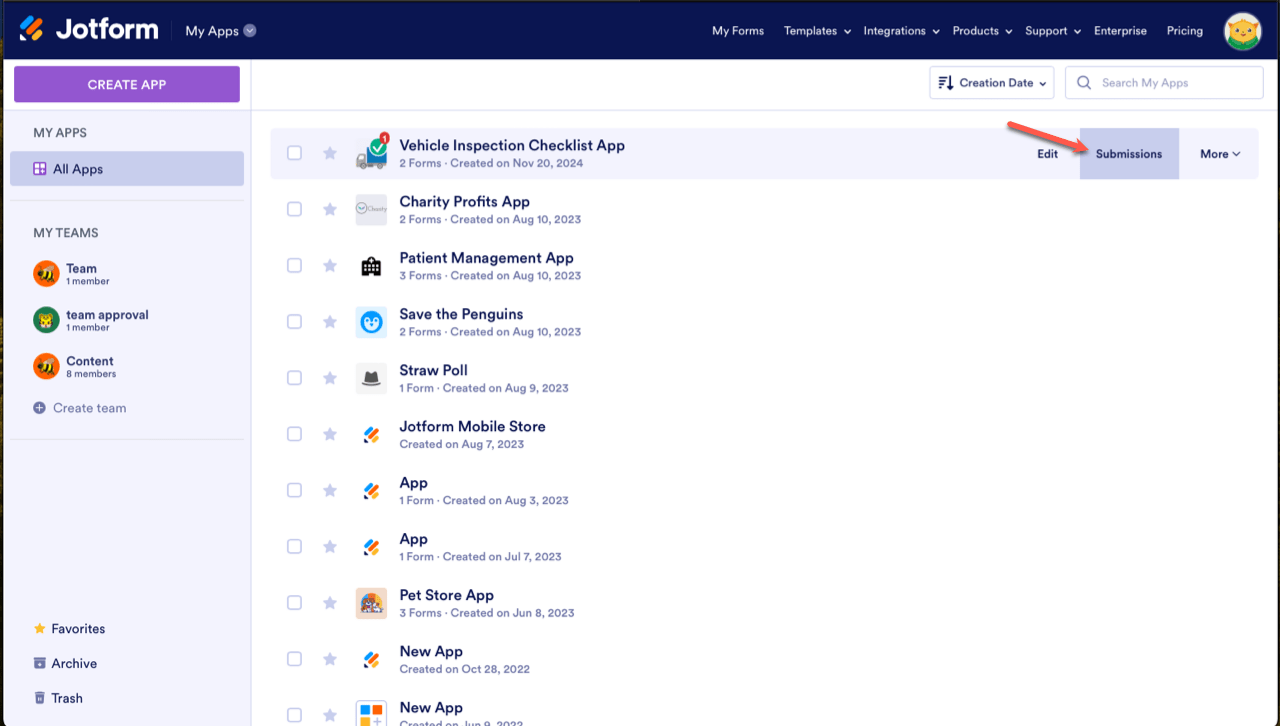The height and width of the screenshot is (726, 1280).
Task: Check the Jotform Mobile Store checkbox
Action: coord(294,434)
